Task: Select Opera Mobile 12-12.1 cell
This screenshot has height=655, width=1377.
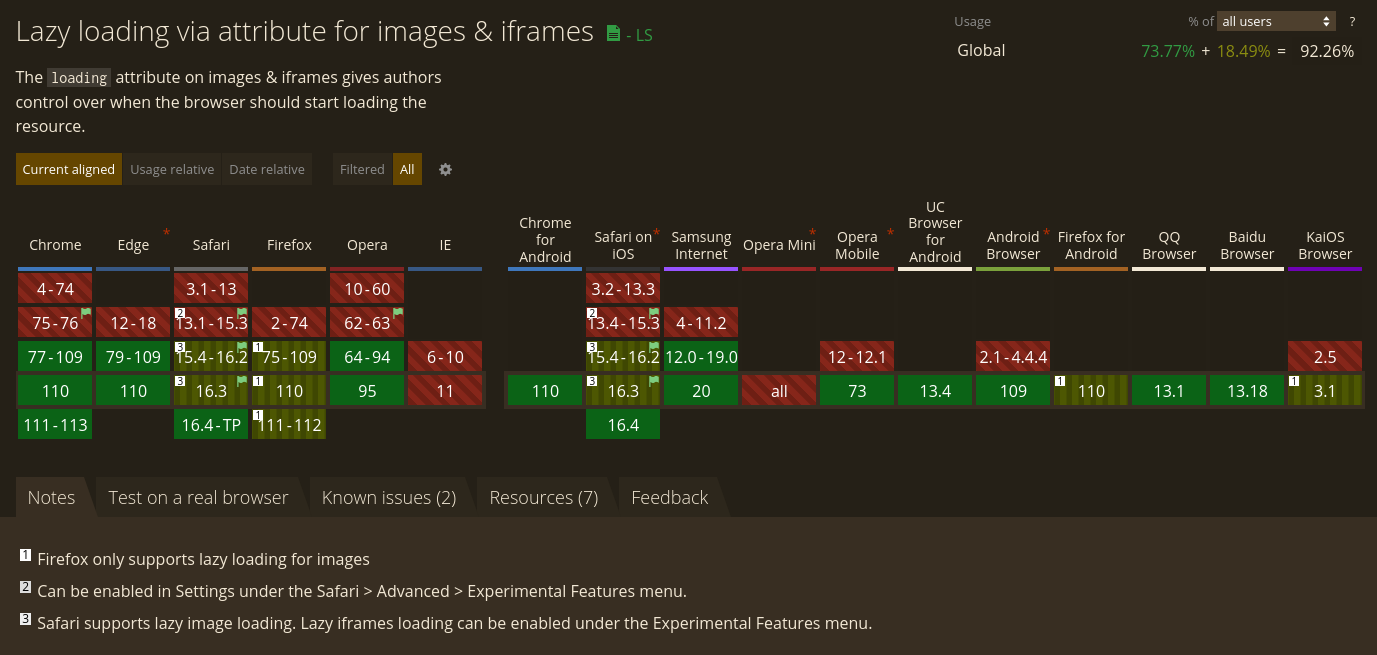Action: click(x=857, y=357)
